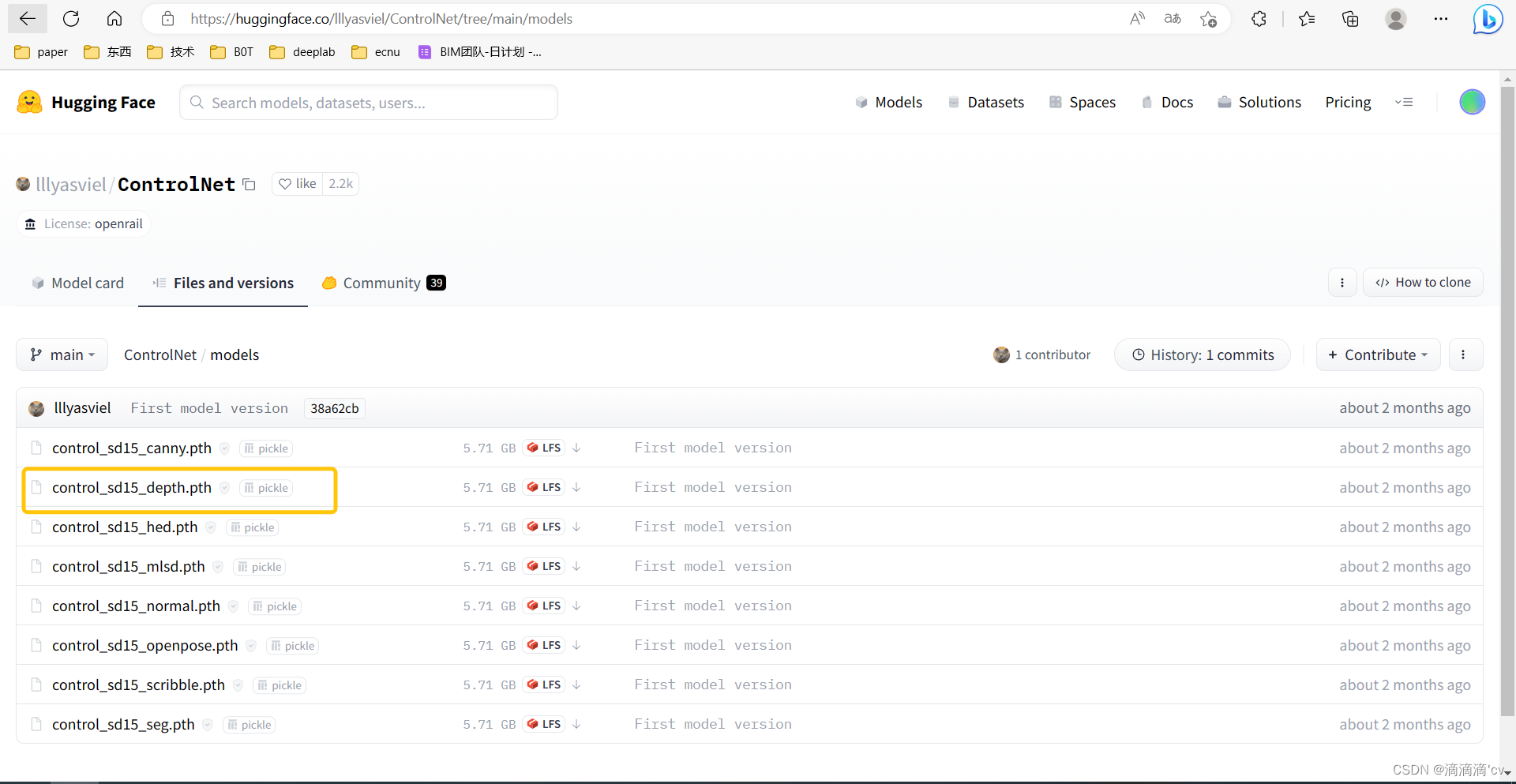Open the browser home page
Image resolution: width=1516 pixels, height=784 pixels.
click(114, 19)
